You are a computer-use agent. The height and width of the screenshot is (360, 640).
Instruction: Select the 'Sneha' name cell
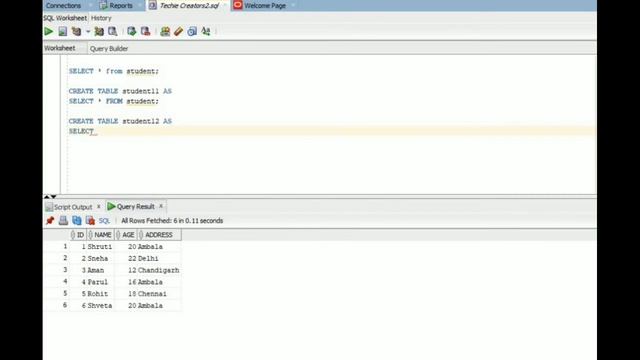100,258
